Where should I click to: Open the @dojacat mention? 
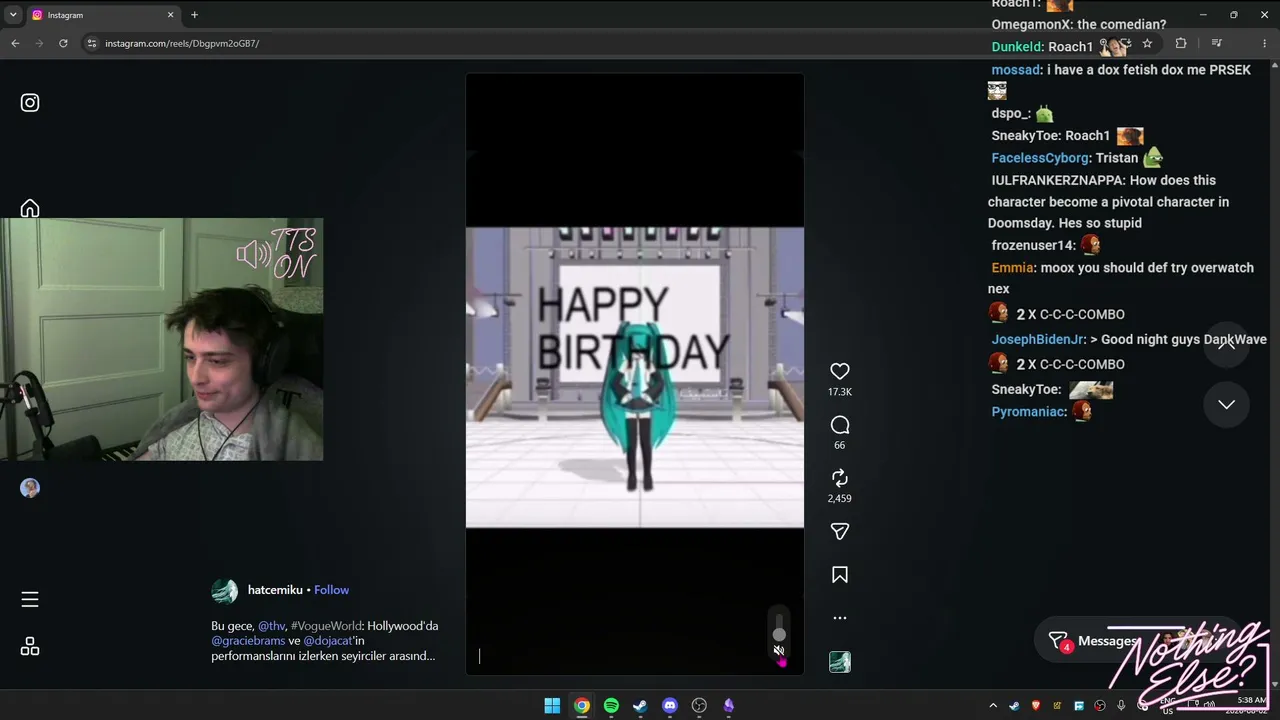[329, 641]
